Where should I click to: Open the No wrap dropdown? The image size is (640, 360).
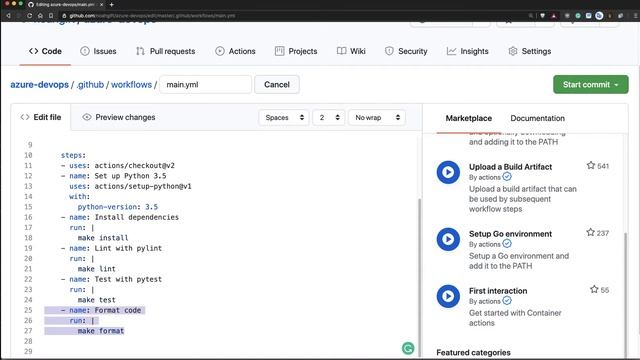[377, 118]
